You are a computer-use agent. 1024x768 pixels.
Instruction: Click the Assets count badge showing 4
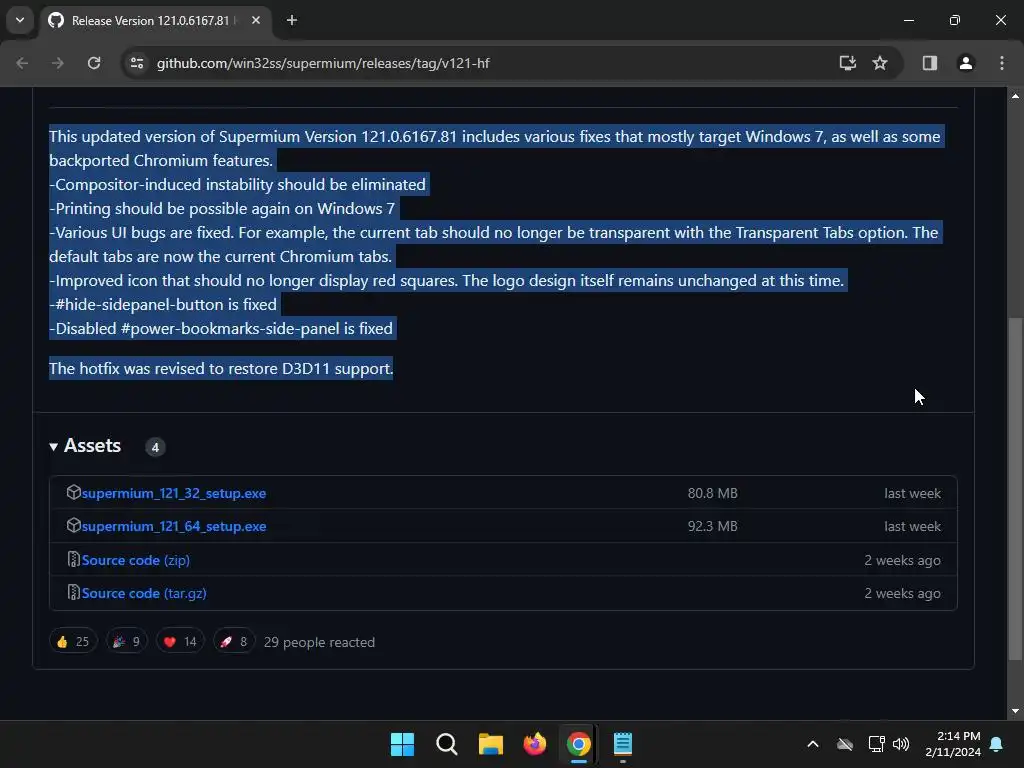155,447
